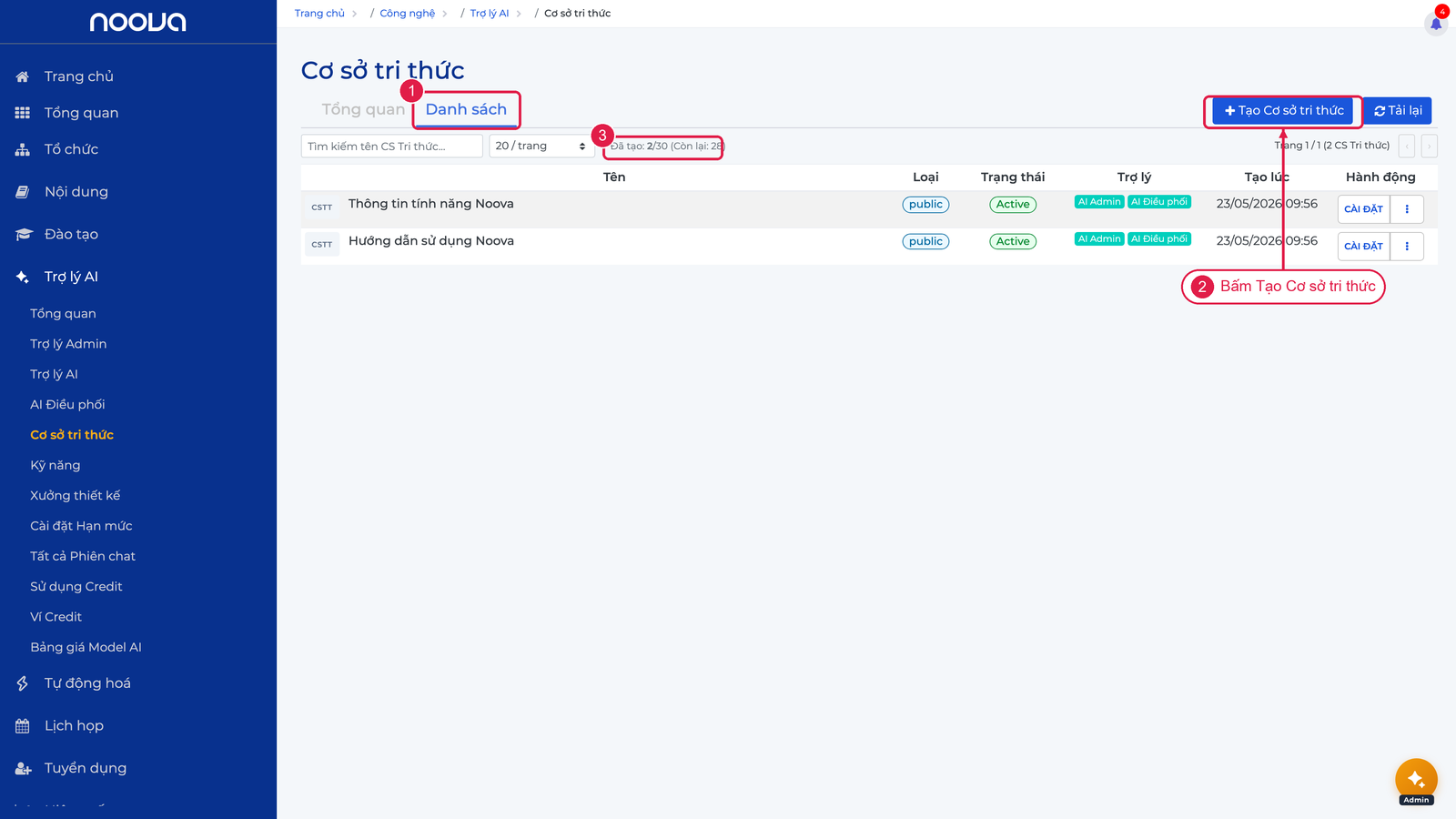Click the Lịch họp calendar icon
The height and width of the screenshot is (819, 1456).
[23, 726]
